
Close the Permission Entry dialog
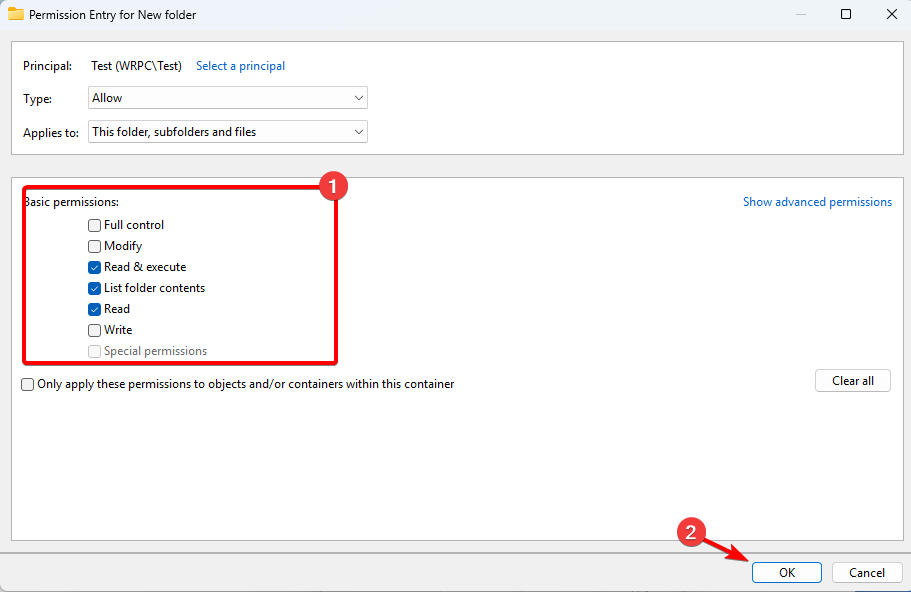(x=892, y=14)
